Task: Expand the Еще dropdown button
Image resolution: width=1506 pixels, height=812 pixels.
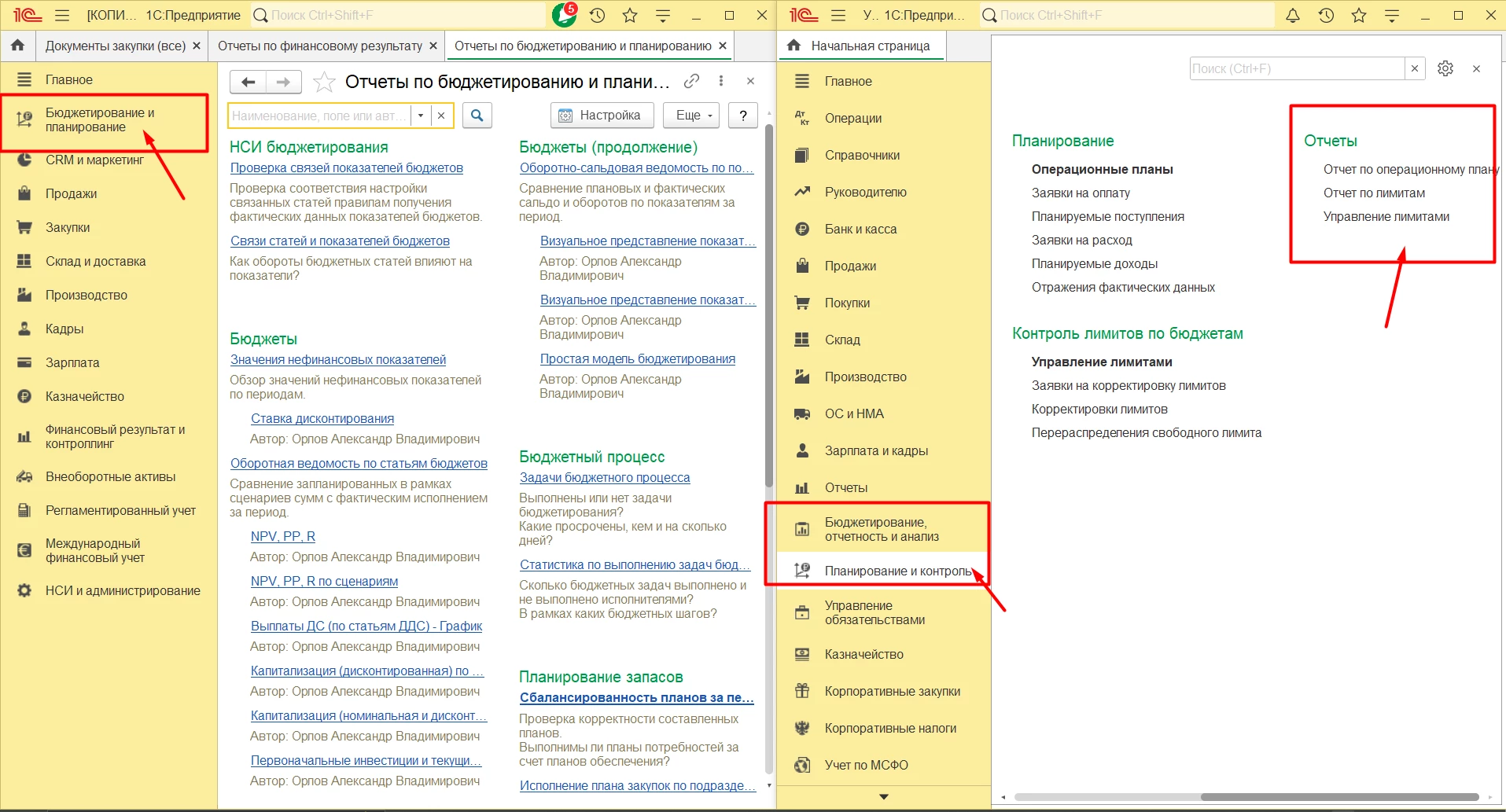Action: [x=691, y=116]
